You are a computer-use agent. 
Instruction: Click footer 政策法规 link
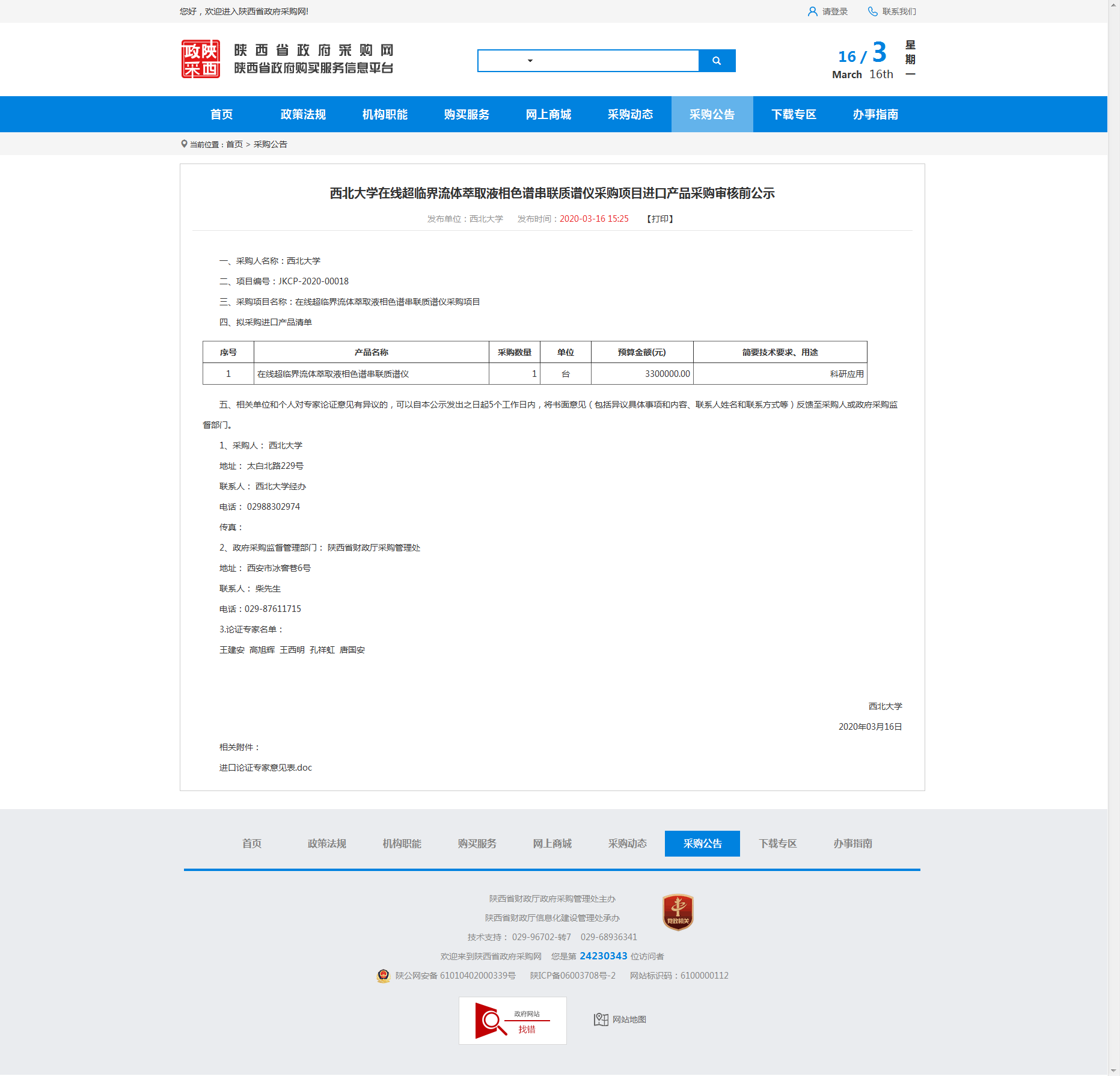point(327,843)
